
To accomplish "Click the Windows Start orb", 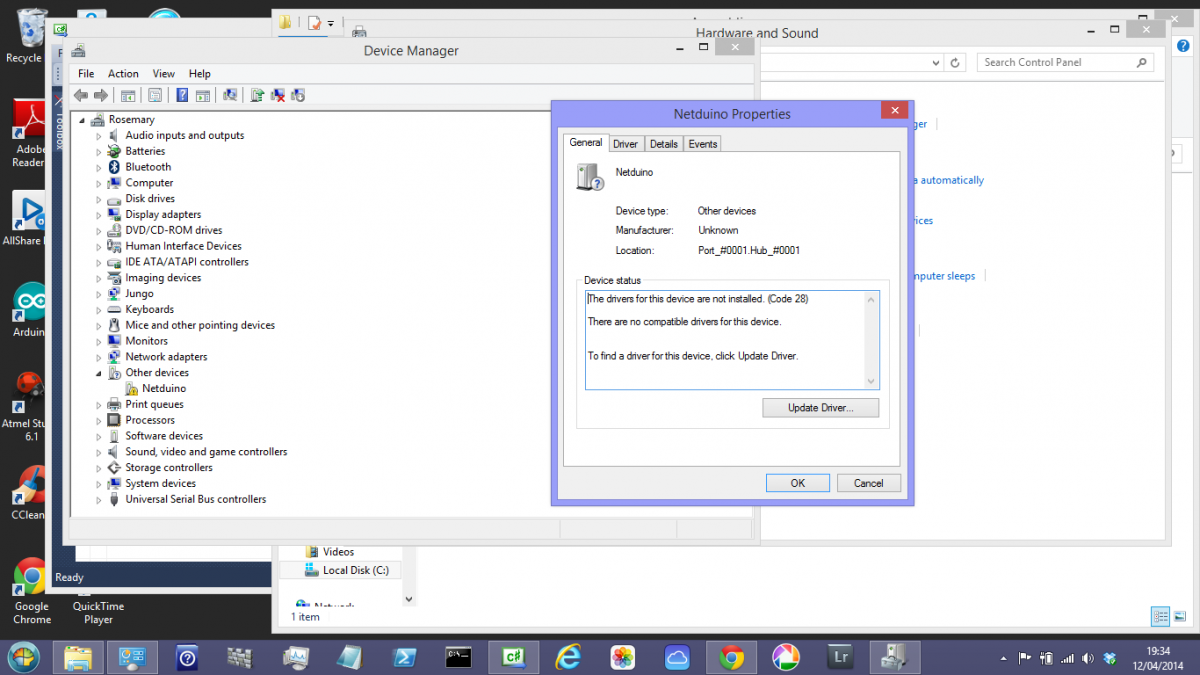I will [24, 657].
